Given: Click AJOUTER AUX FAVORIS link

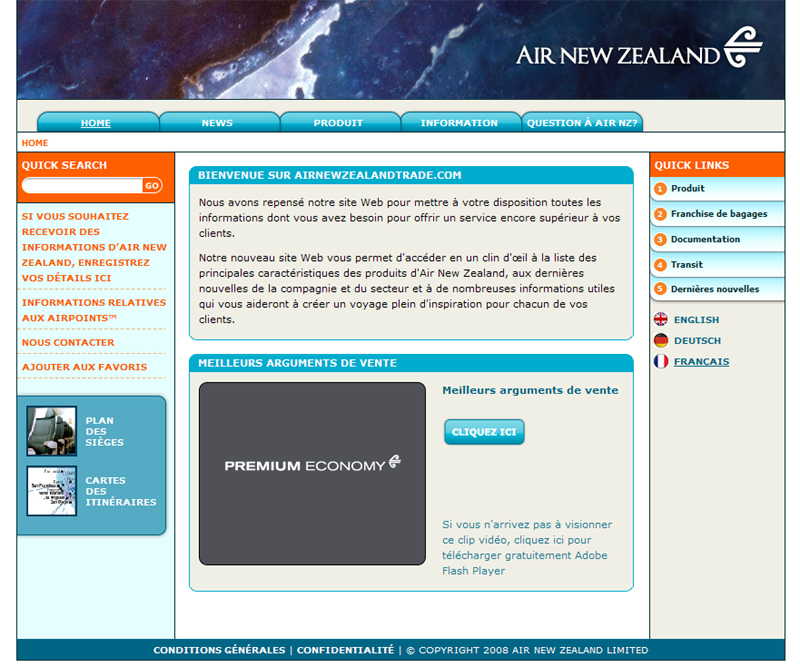Looking at the screenshot, I should pyautogui.click(x=84, y=367).
